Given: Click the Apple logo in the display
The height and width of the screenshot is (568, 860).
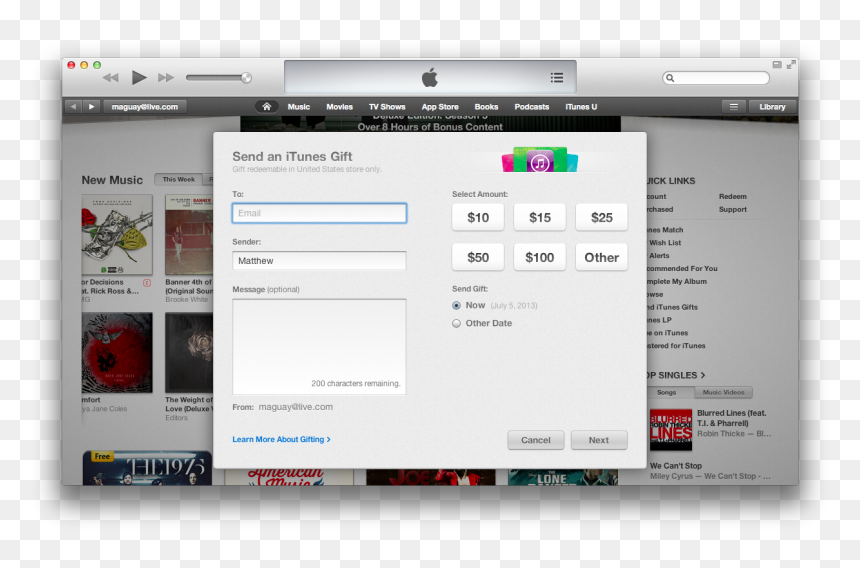Looking at the screenshot, I should tap(430, 77).
